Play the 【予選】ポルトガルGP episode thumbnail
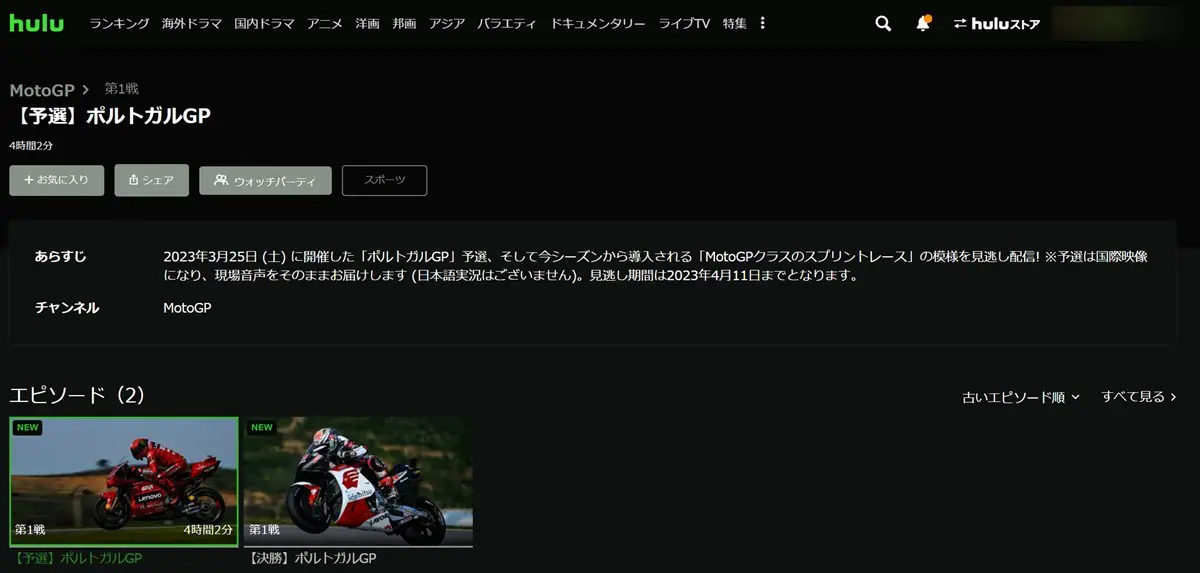 tap(124, 482)
